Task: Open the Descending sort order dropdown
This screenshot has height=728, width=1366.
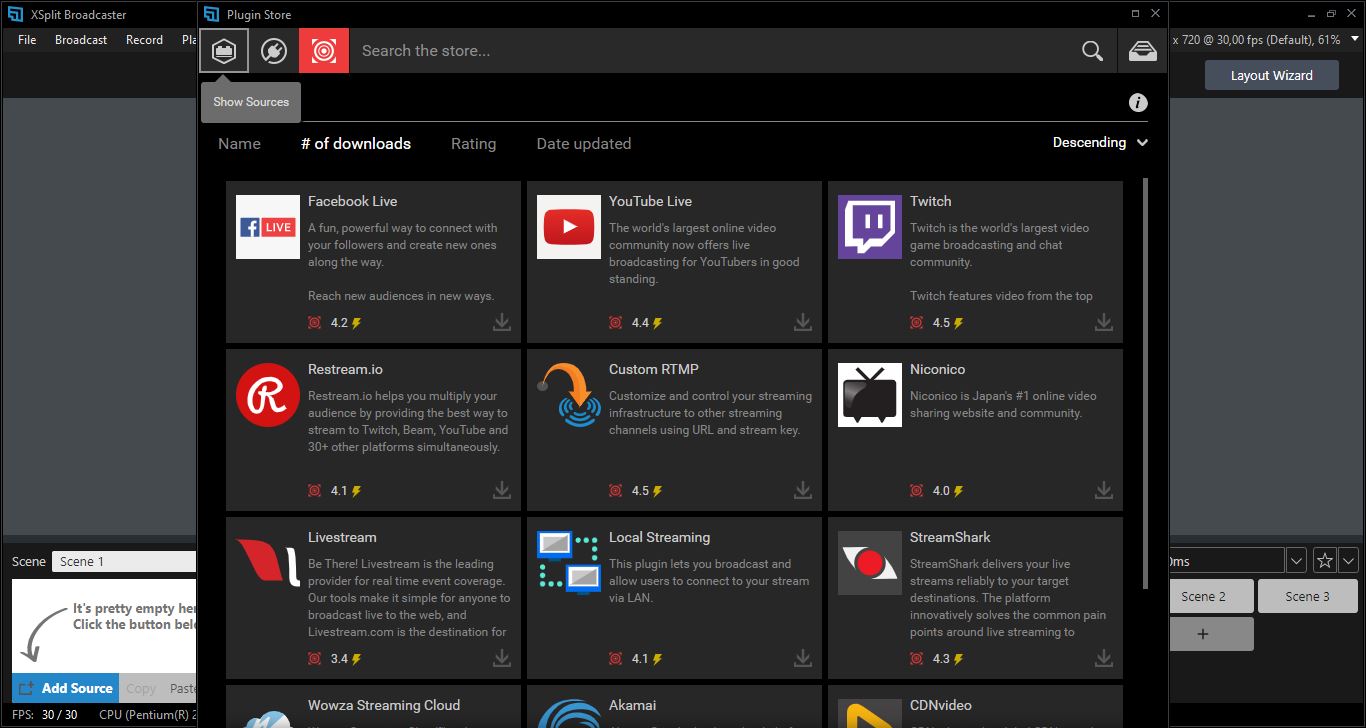Action: click(x=1100, y=143)
